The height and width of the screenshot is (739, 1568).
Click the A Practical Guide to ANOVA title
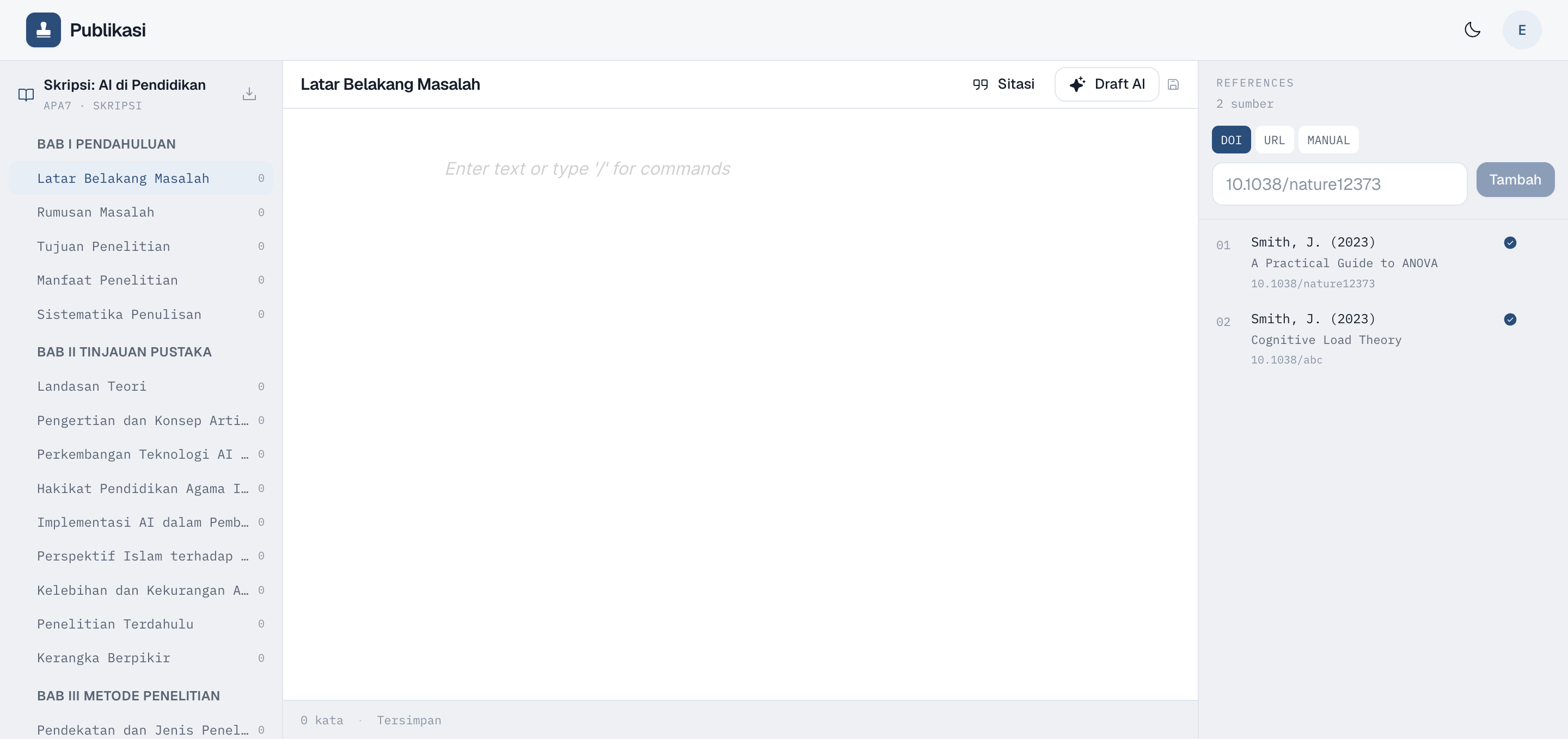tap(1344, 263)
